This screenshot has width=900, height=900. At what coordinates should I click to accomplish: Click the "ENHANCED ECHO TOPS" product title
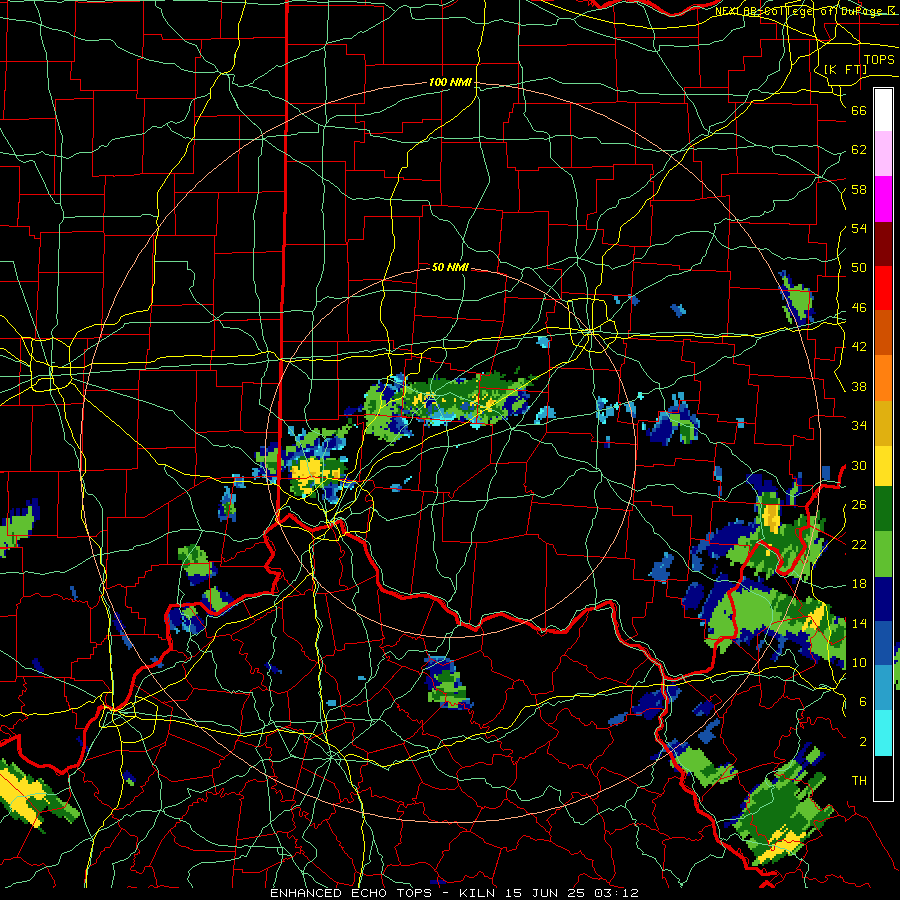click(351, 893)
